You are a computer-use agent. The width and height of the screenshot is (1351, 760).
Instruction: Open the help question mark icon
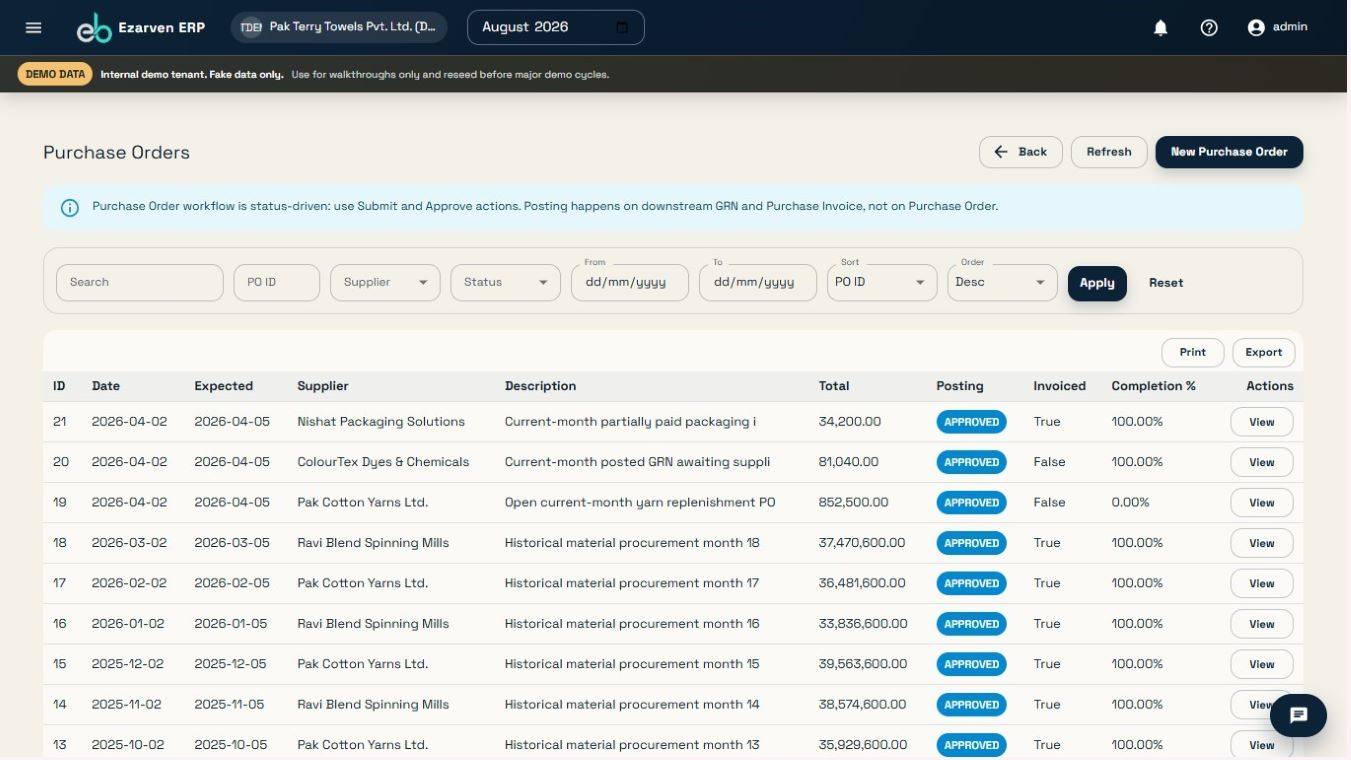(x=1209, y=28)
